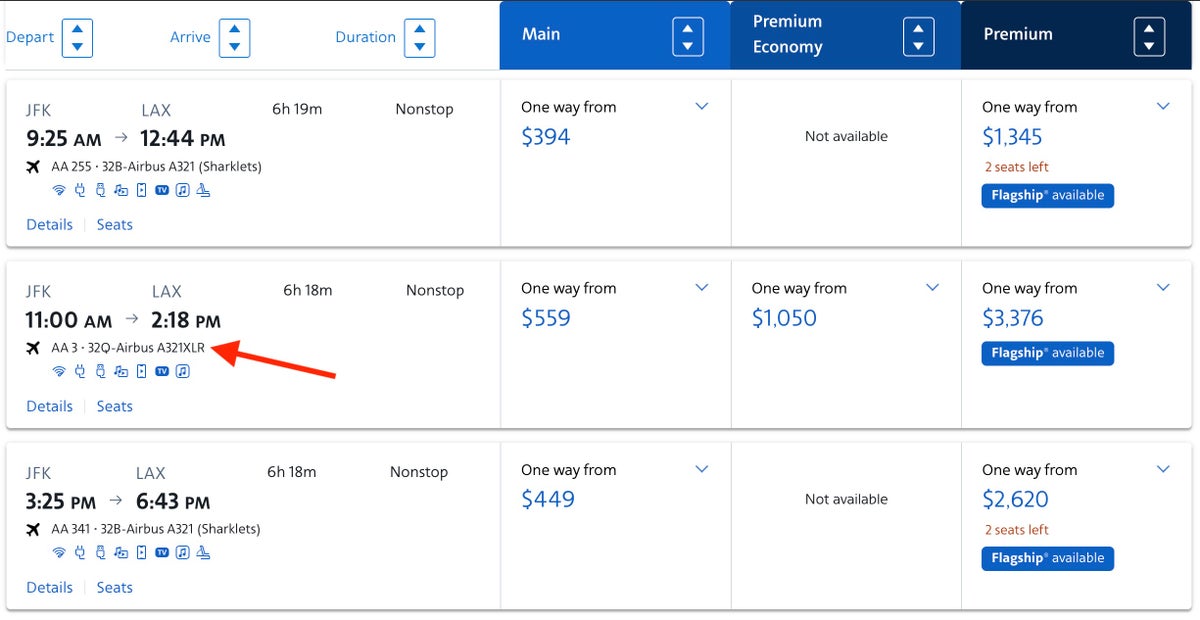Viewport: 1200px width, 620px height.
Task: Expand the $2,620 Premium fare for the 3:25 PM flight
Action: coord(1162,470)
